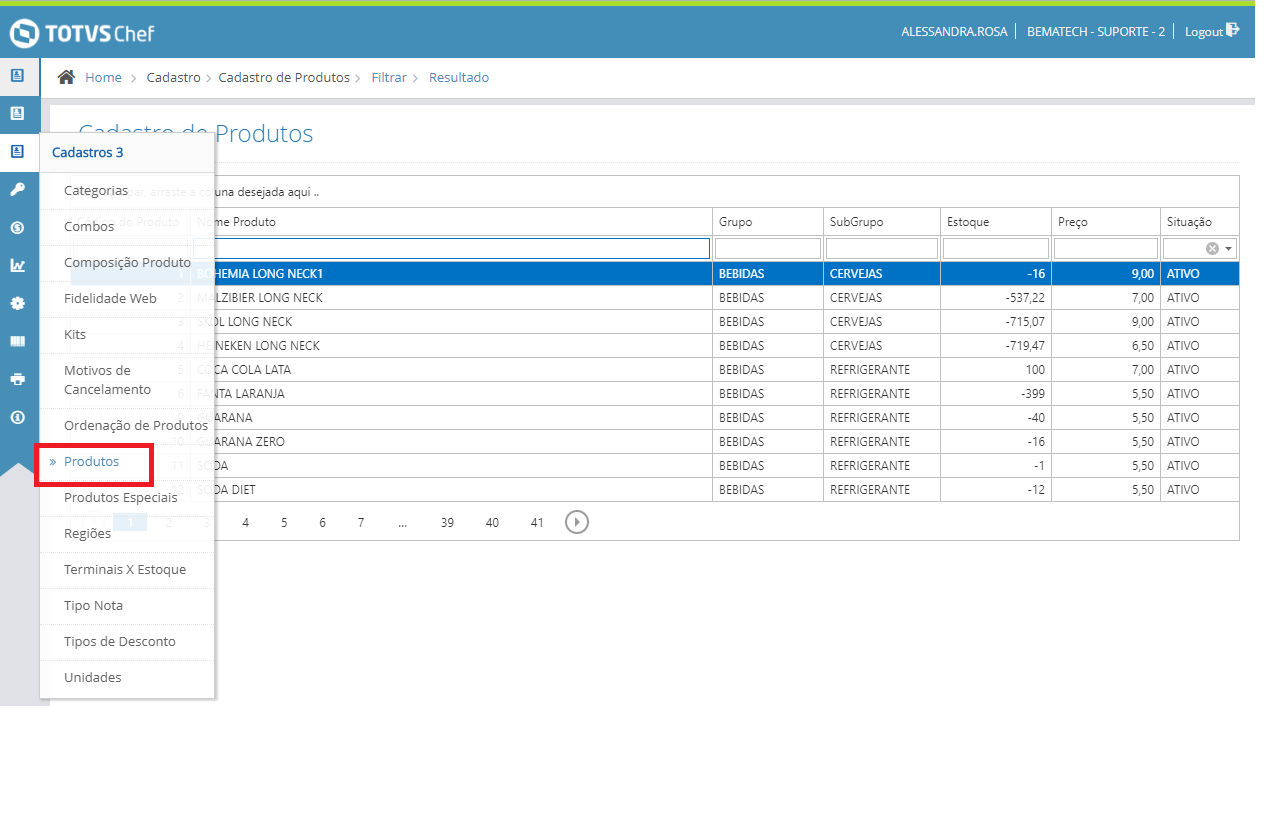Clear the Situação filter with the x icon

pyautogui.click(x=1212, y=248)
